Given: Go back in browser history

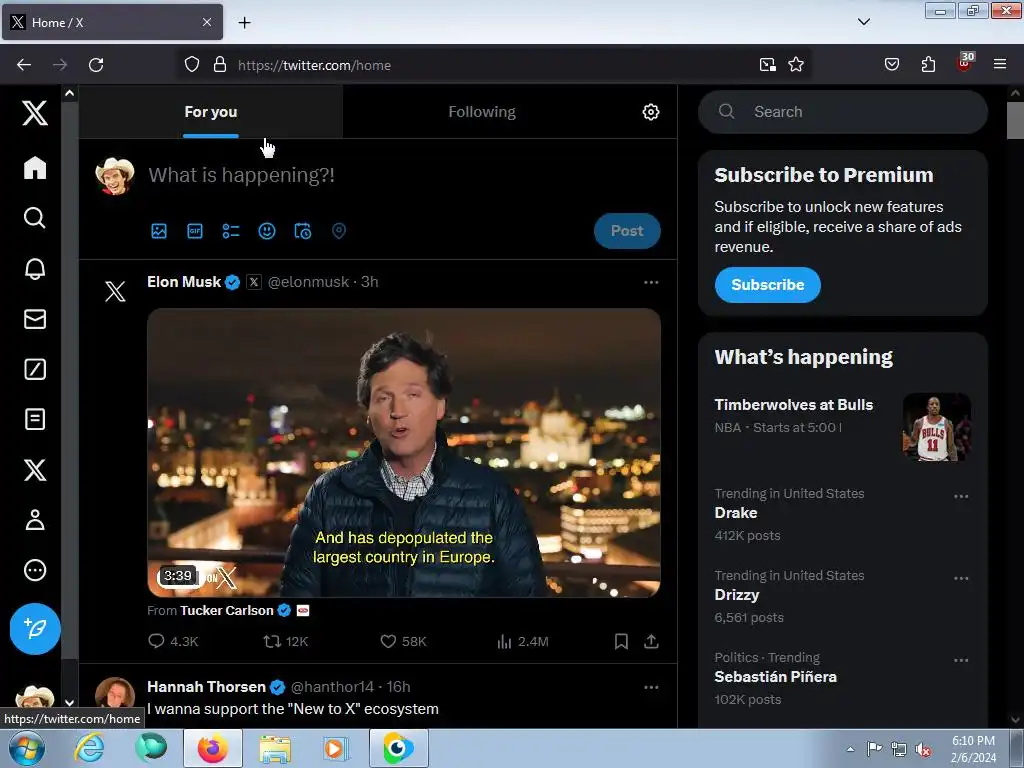Looking at the screenshot, I should pyautogui.click(x=24, y=65).
